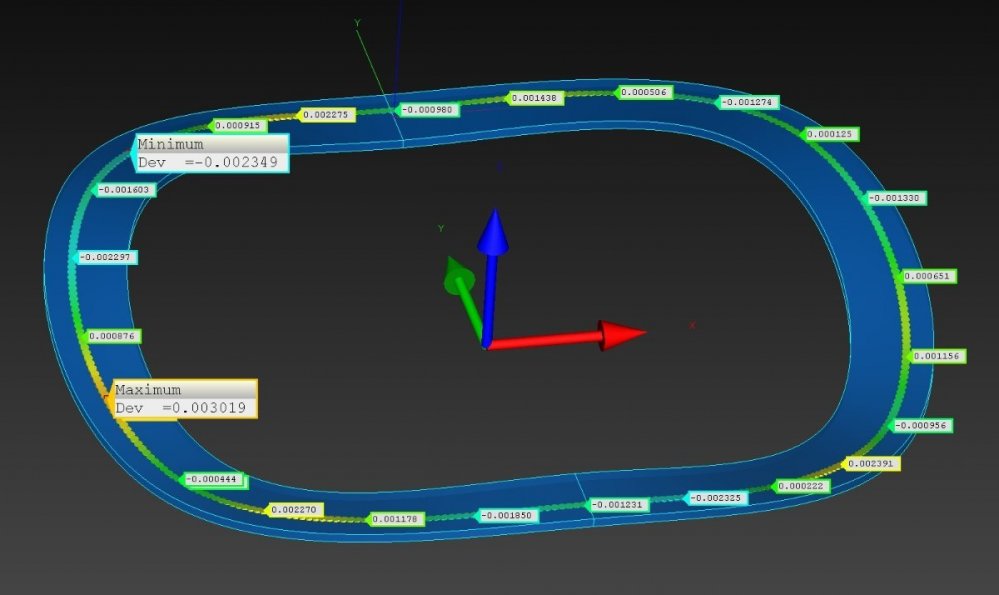
Task: Click the -0.001330 deviation annotation
Action: 895,198
